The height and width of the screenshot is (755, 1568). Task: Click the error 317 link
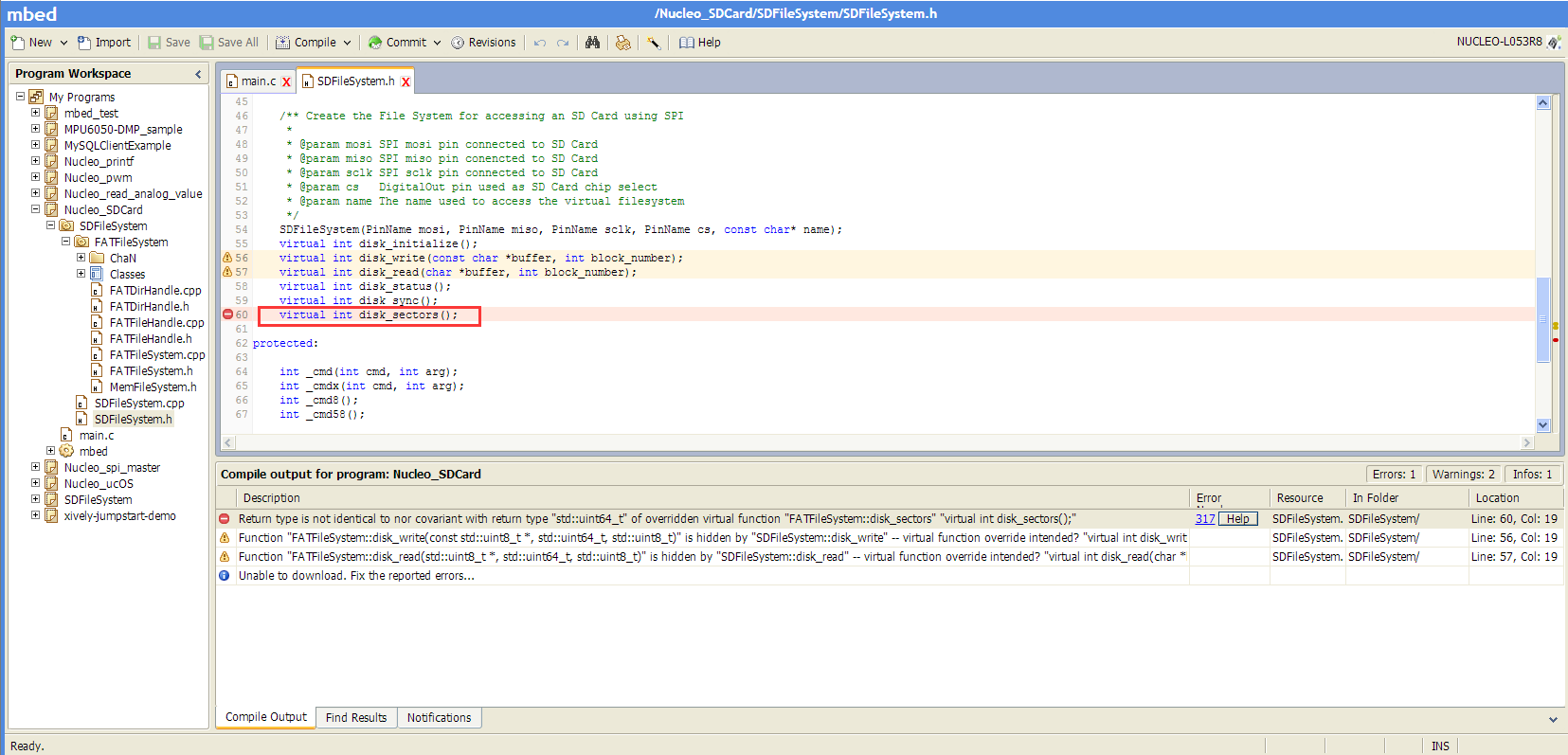point(1204,519)
